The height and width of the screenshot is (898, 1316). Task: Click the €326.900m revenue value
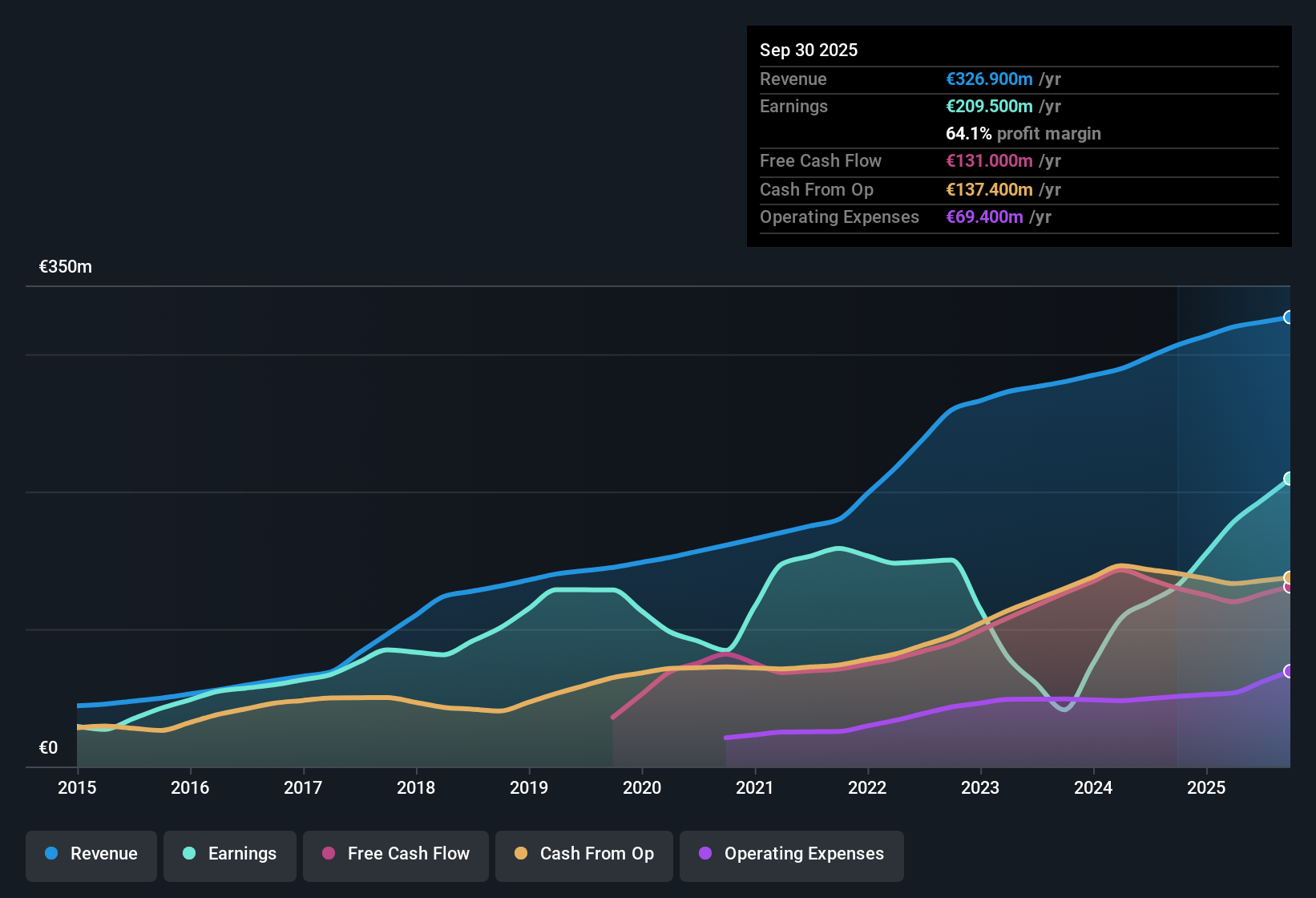(988, 79)
